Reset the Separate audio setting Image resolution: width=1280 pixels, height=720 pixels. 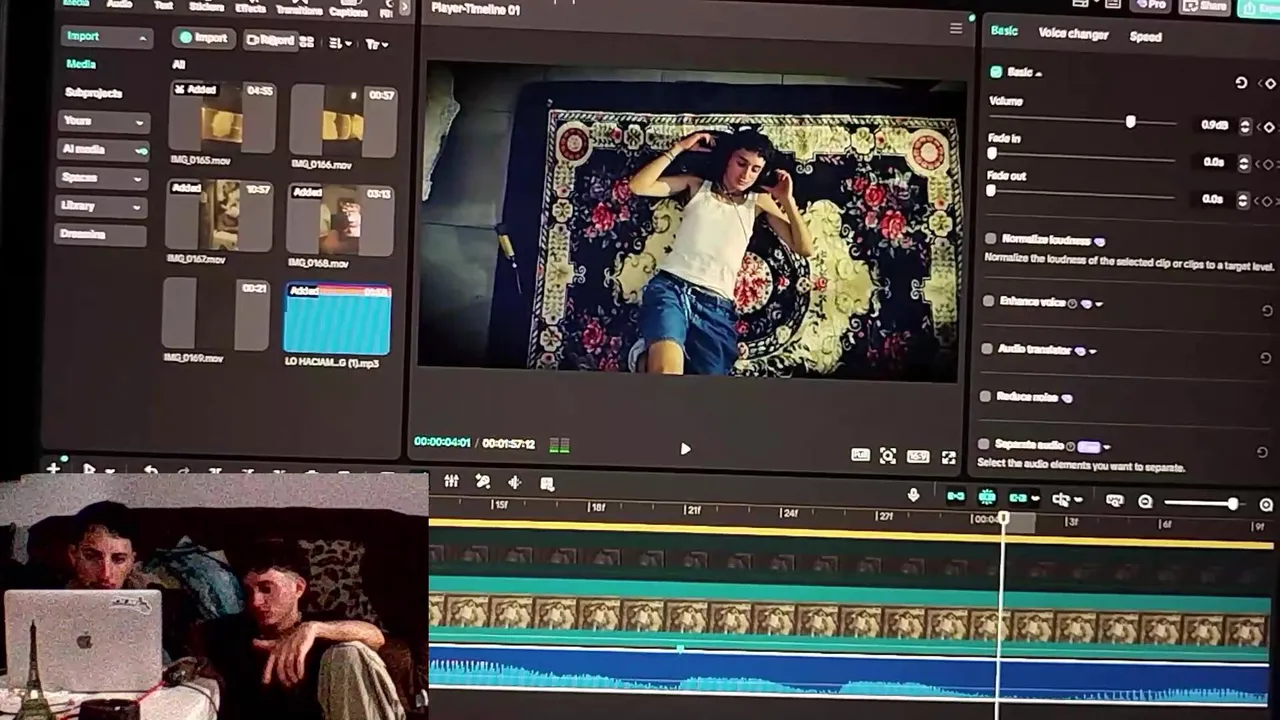1262,452
